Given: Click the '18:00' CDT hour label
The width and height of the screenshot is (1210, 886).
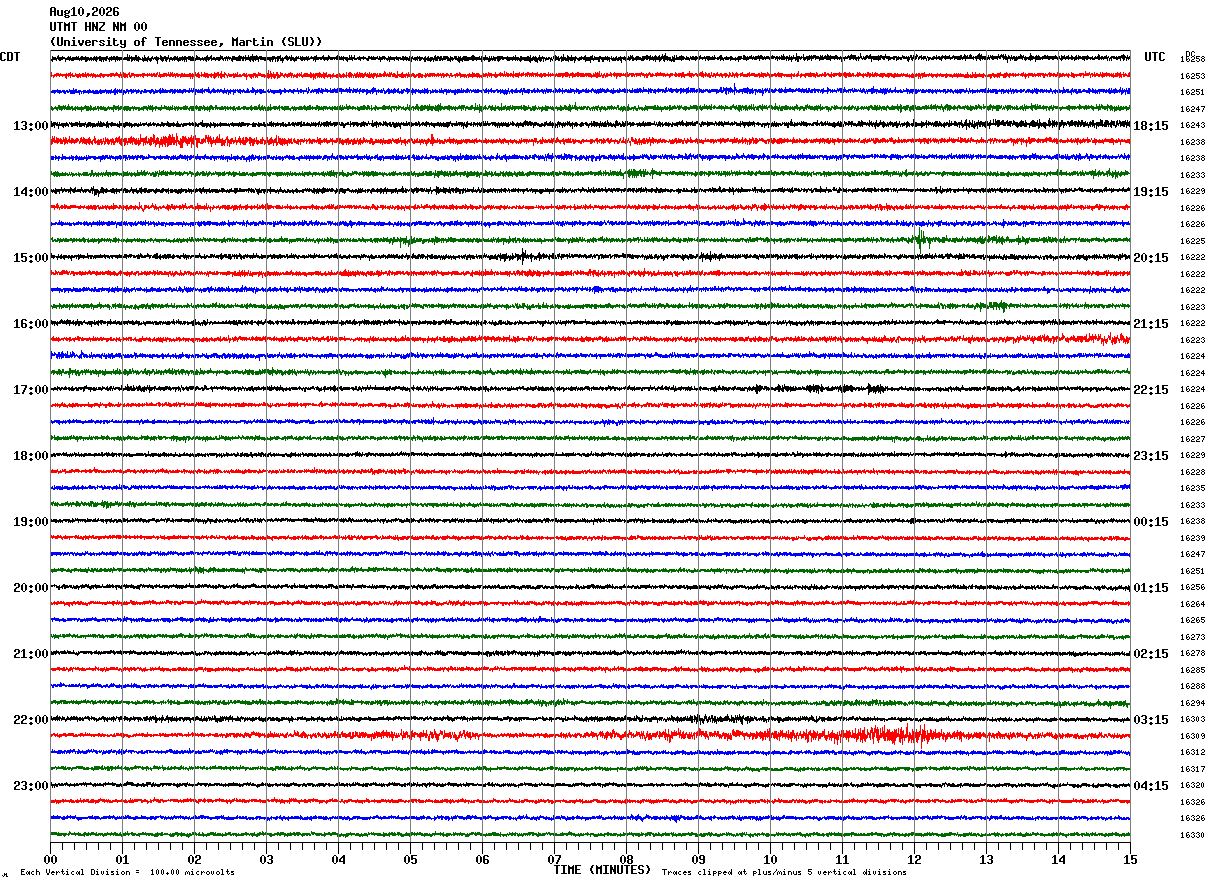Looking at the screenshot, I should [x=31, y=456].
